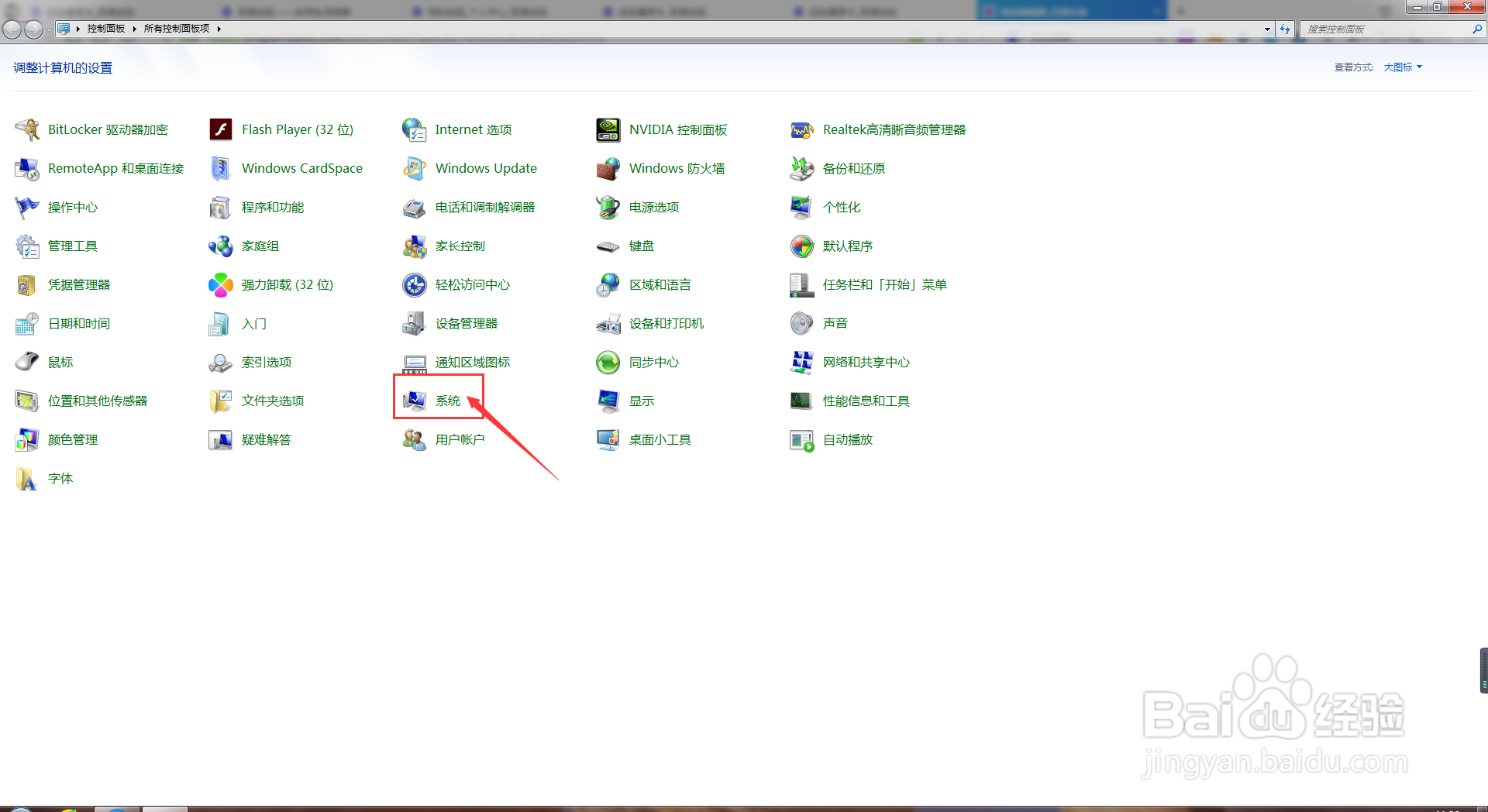
Task: Open the 颜色管理 link
Action: point(73,439)
